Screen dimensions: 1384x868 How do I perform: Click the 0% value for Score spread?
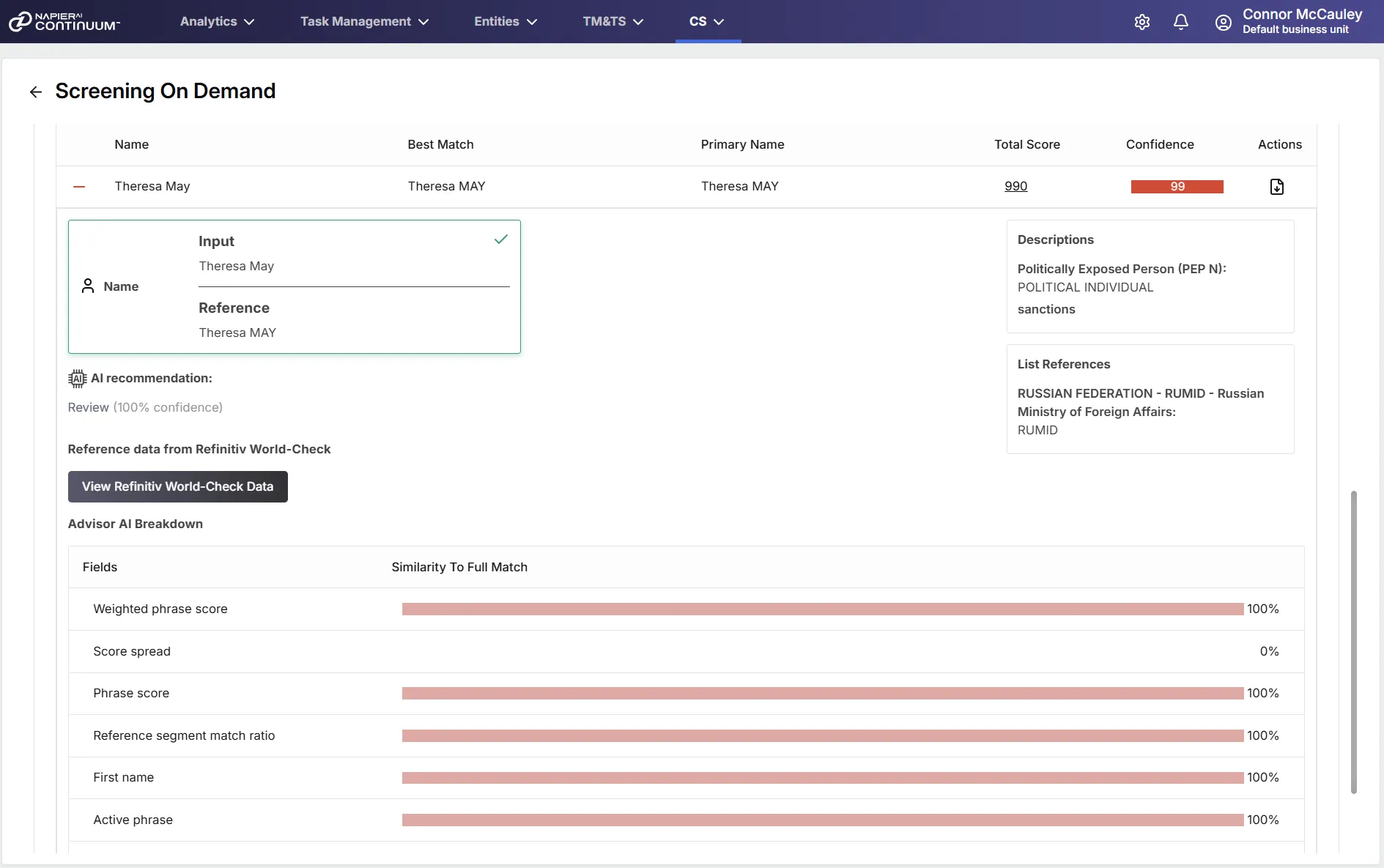(1269, 651)
